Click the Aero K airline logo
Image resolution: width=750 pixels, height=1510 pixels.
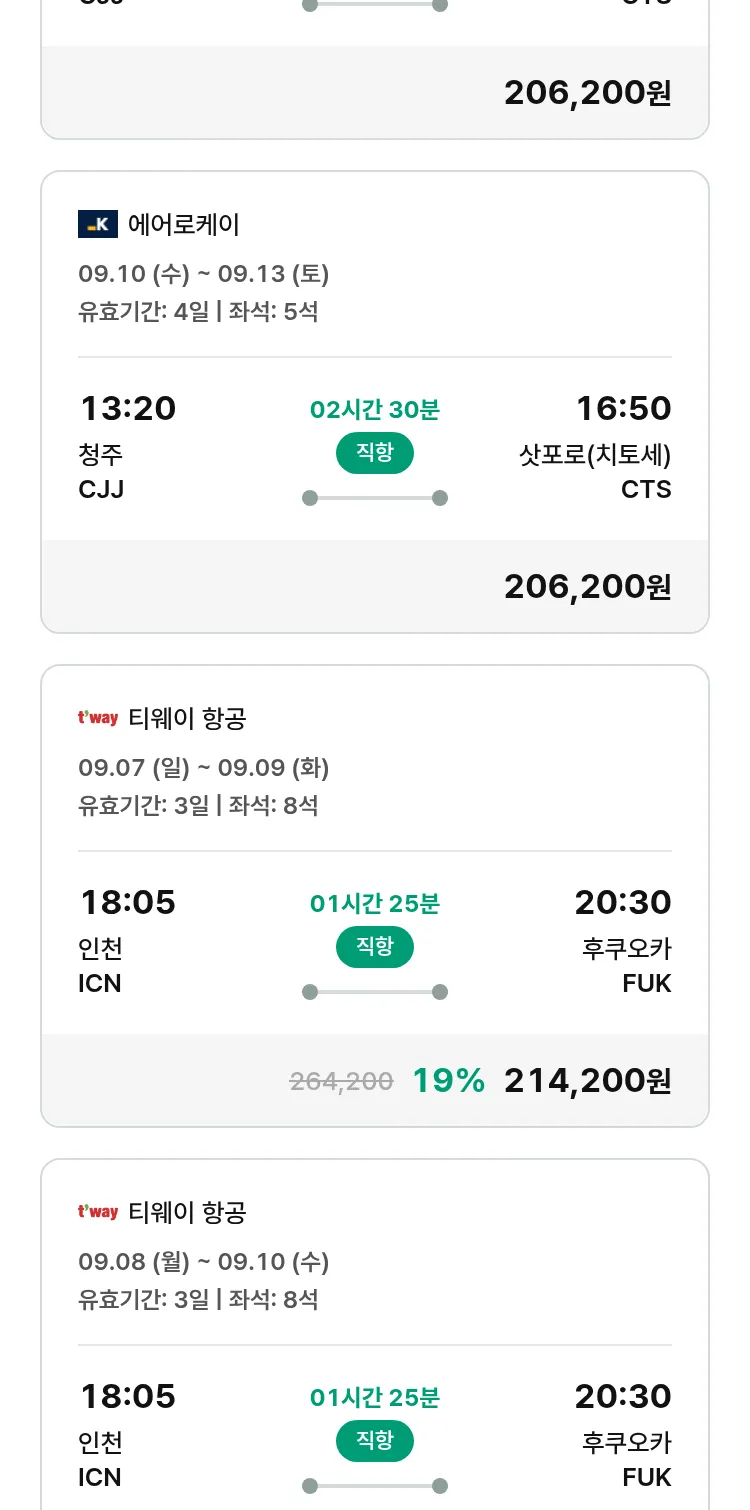pyautogui.click(x=98, y=224)
